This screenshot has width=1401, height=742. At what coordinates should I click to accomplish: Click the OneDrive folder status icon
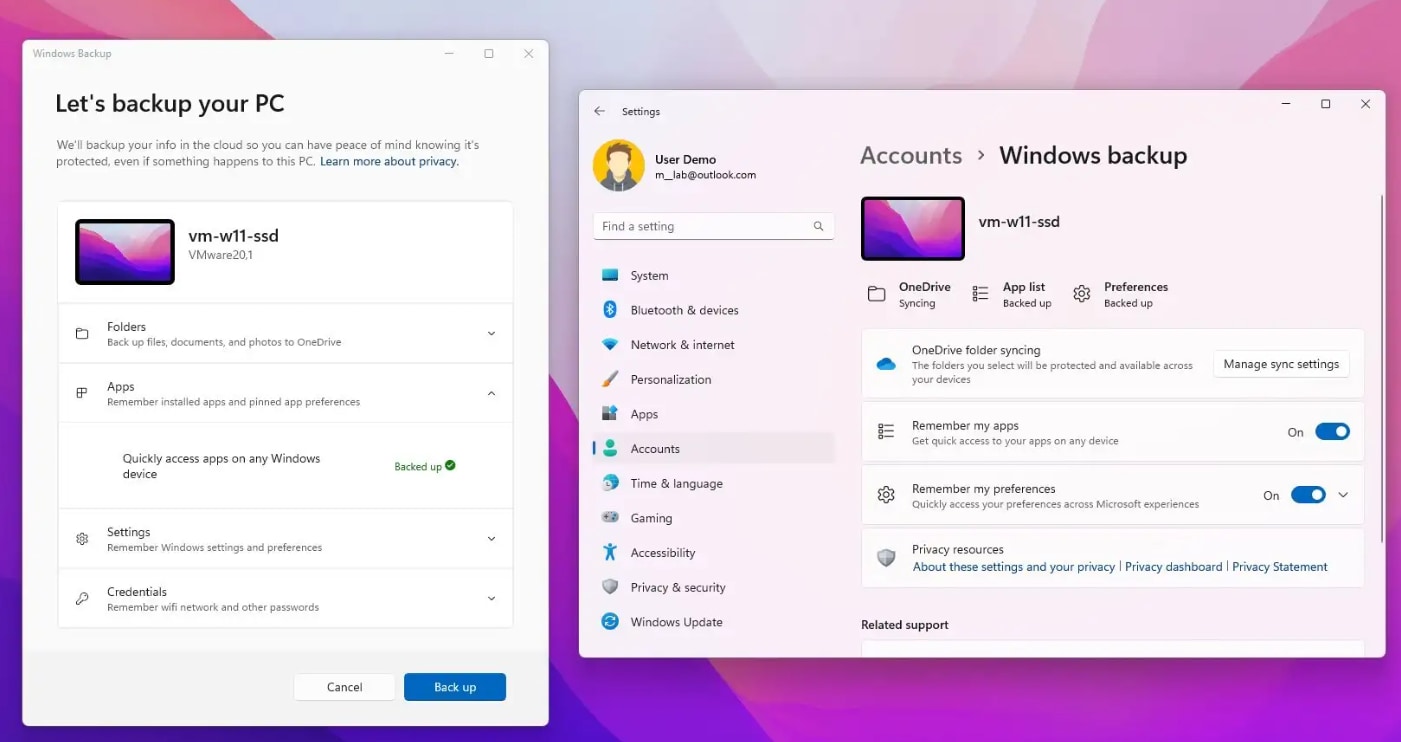(x=877, y=294)
